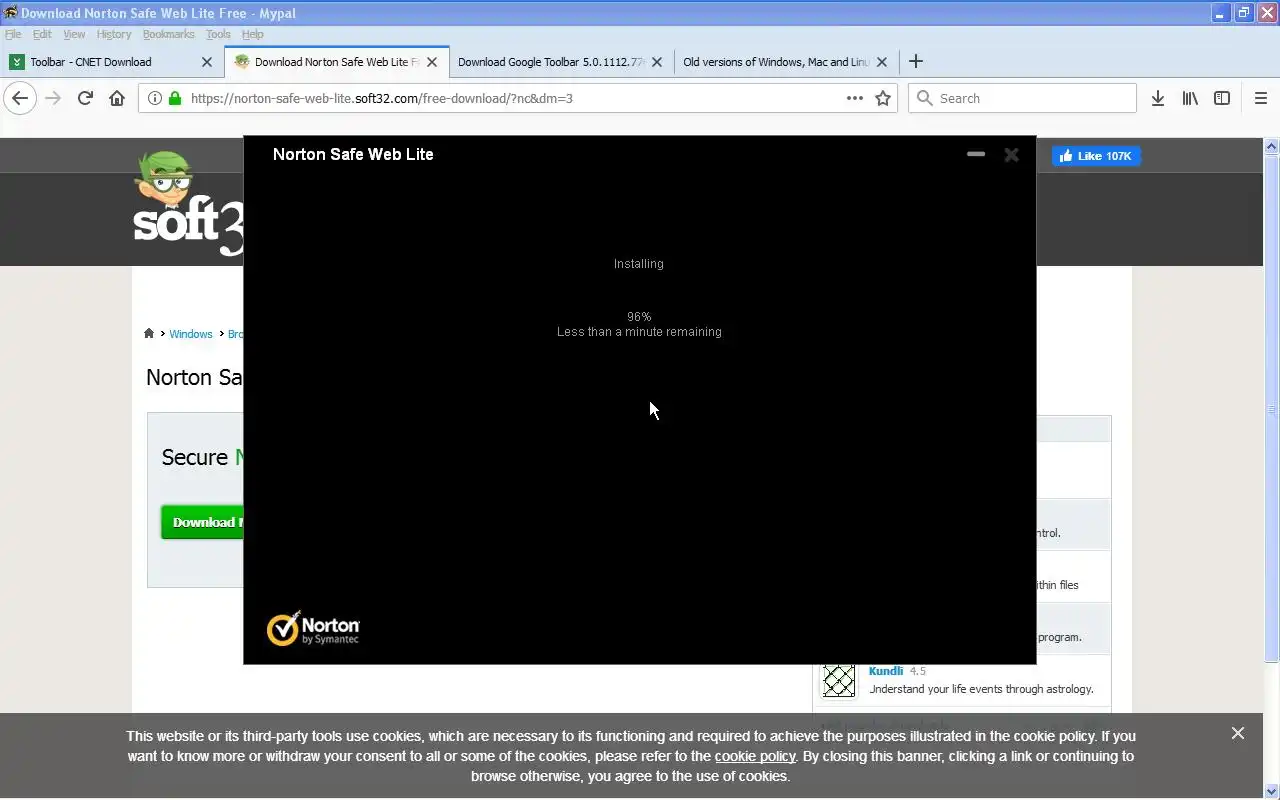Click the soft32 mascot logo

tap(188, 203)
